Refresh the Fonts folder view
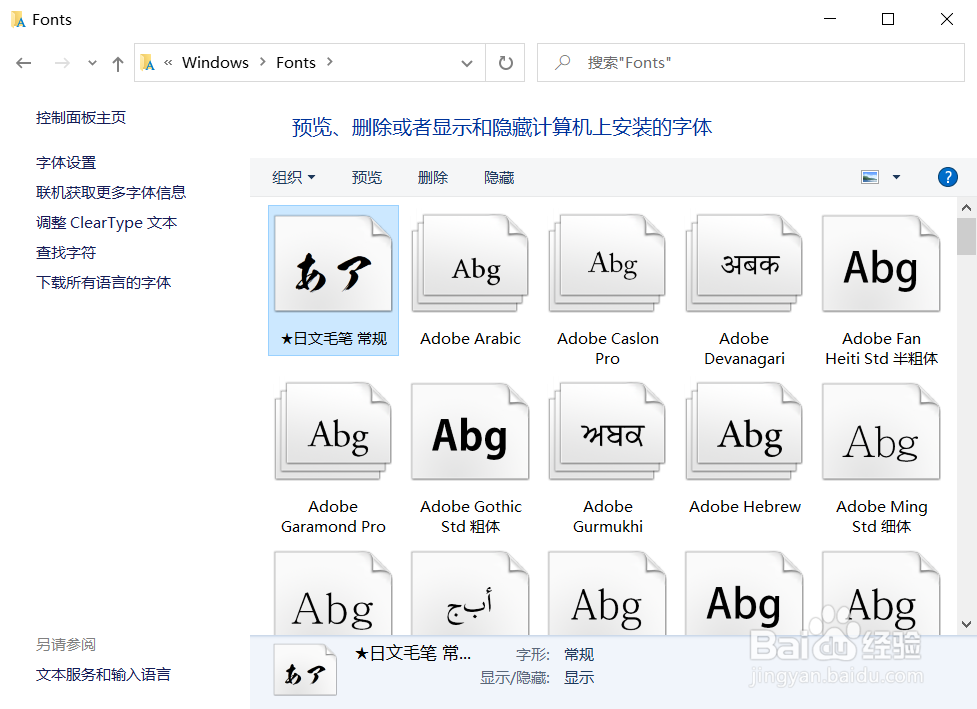The image size is (977, 709). (x=505, y=63)
